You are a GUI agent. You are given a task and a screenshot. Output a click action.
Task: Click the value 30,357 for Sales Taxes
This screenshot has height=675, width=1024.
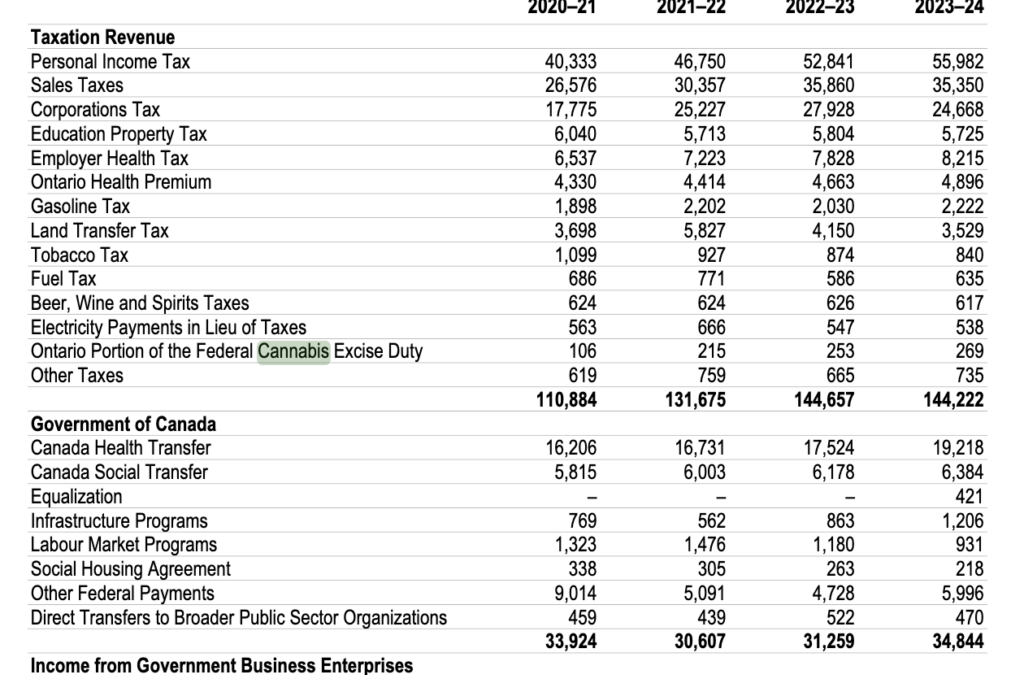pos(699,86)
